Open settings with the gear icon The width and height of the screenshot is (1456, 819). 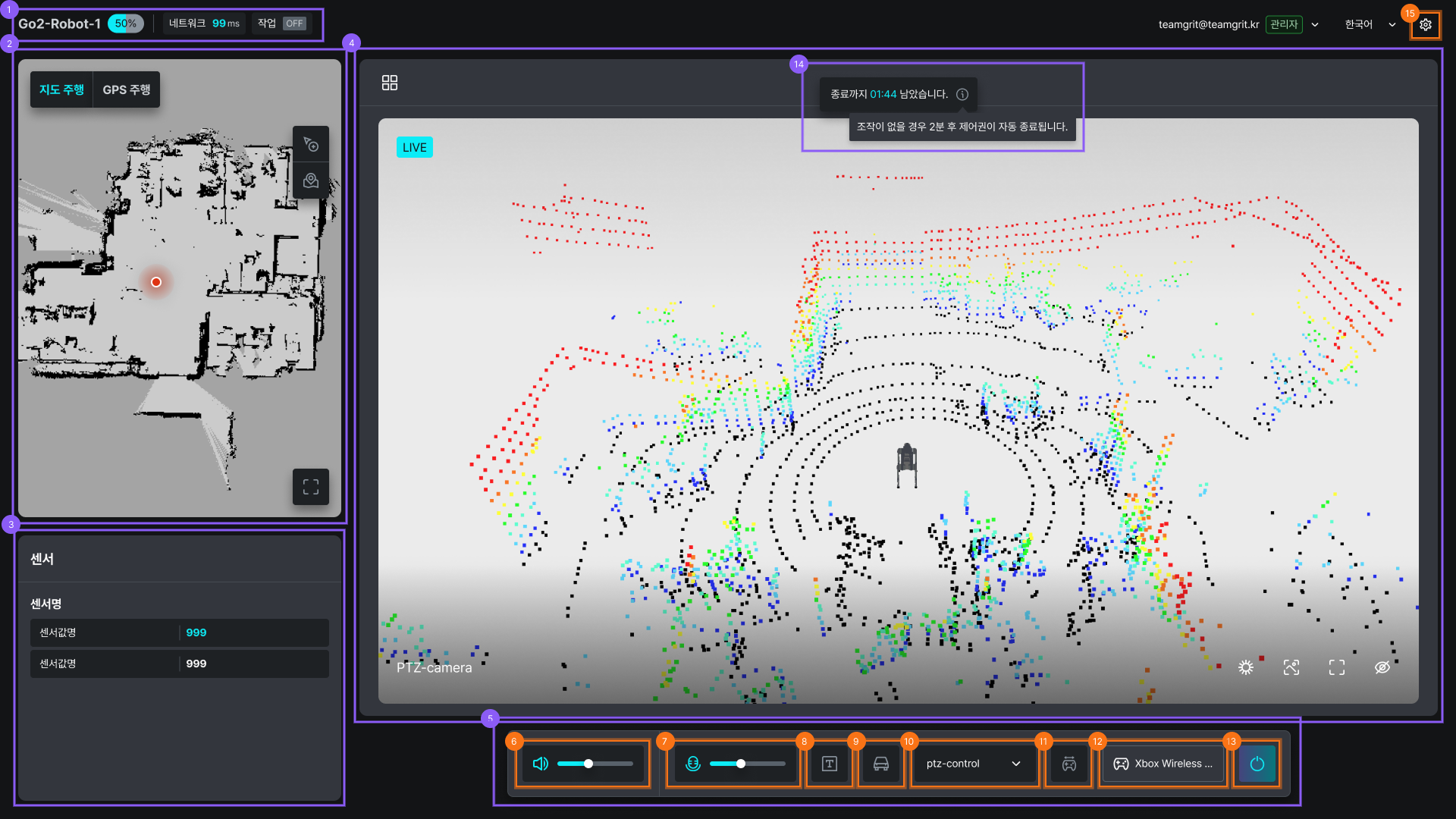(x=1425, y=24)
